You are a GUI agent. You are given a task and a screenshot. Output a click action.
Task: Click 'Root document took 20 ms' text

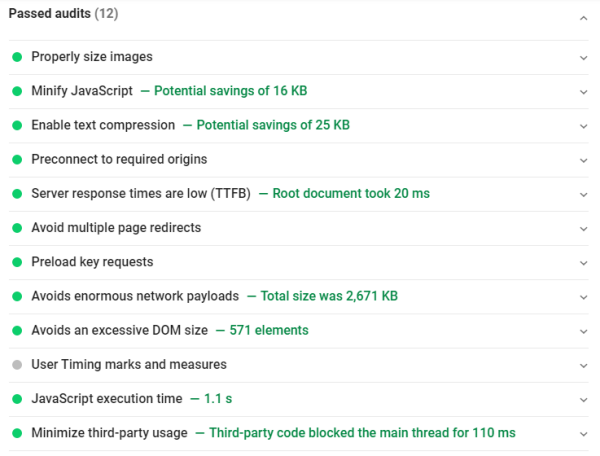[351, 194]
